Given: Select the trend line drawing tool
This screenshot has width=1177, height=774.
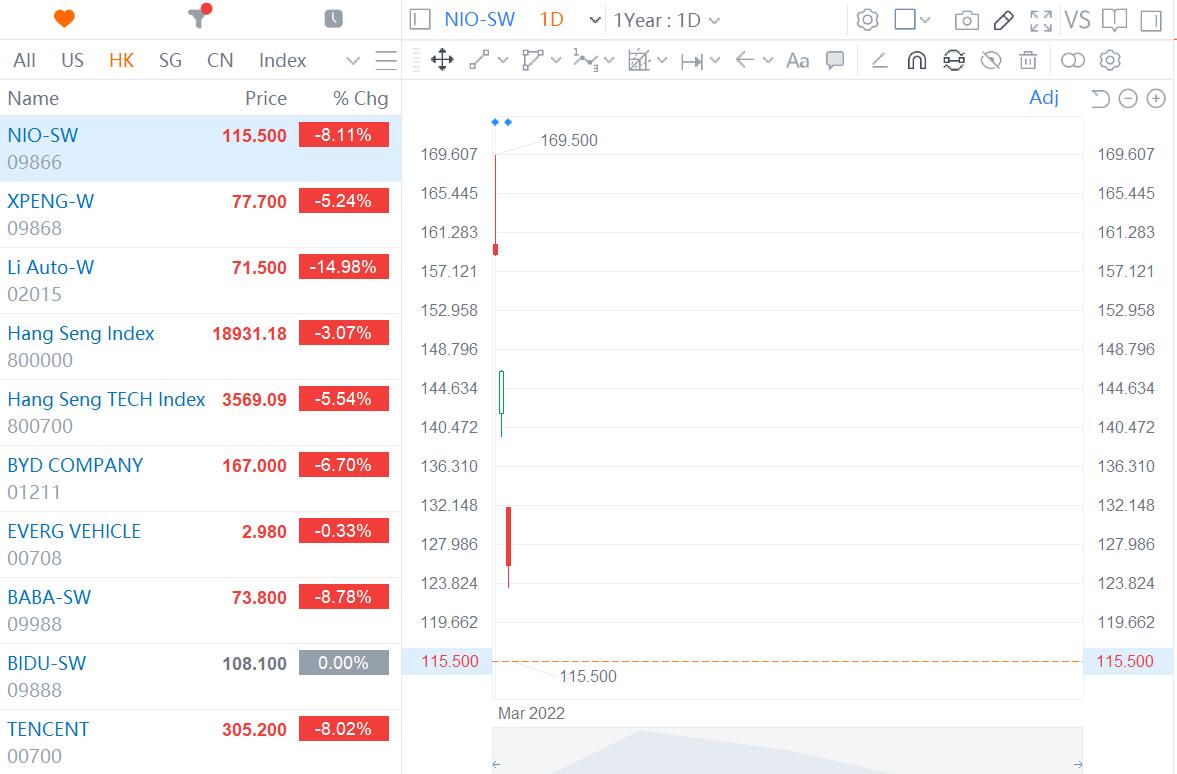Looking at the screenshot, I should 478,60.
